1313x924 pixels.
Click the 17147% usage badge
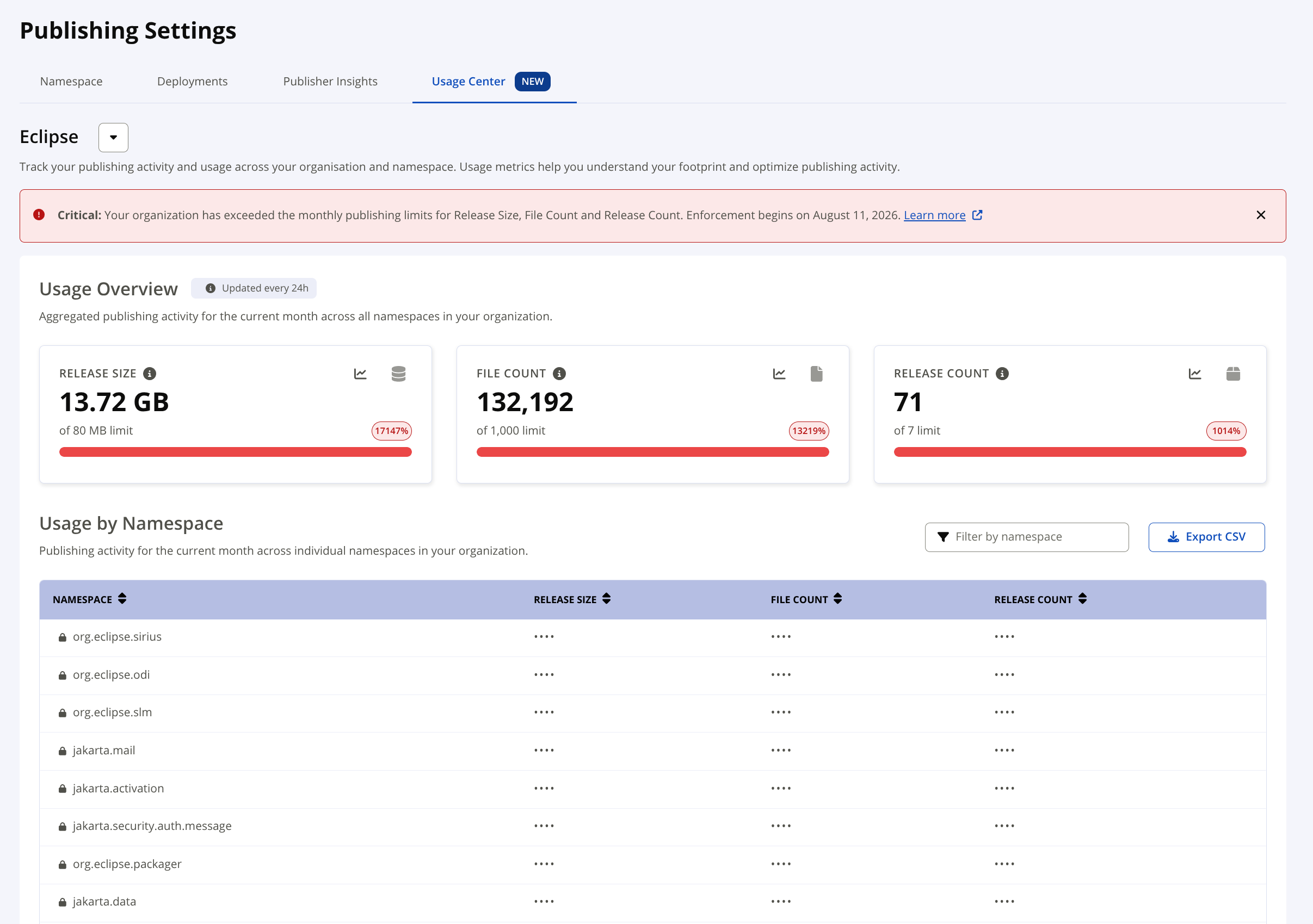point(392,431)
